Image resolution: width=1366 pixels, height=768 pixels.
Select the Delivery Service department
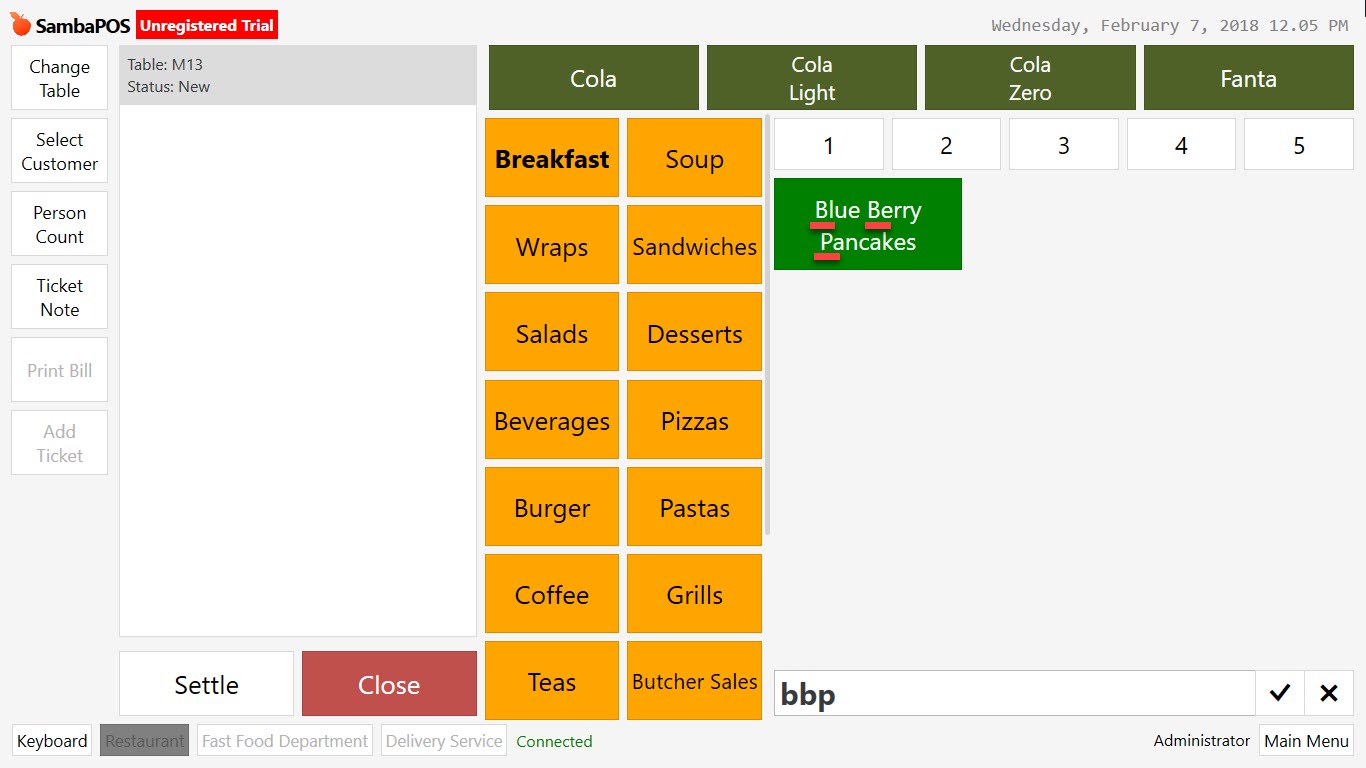(443, 741)
